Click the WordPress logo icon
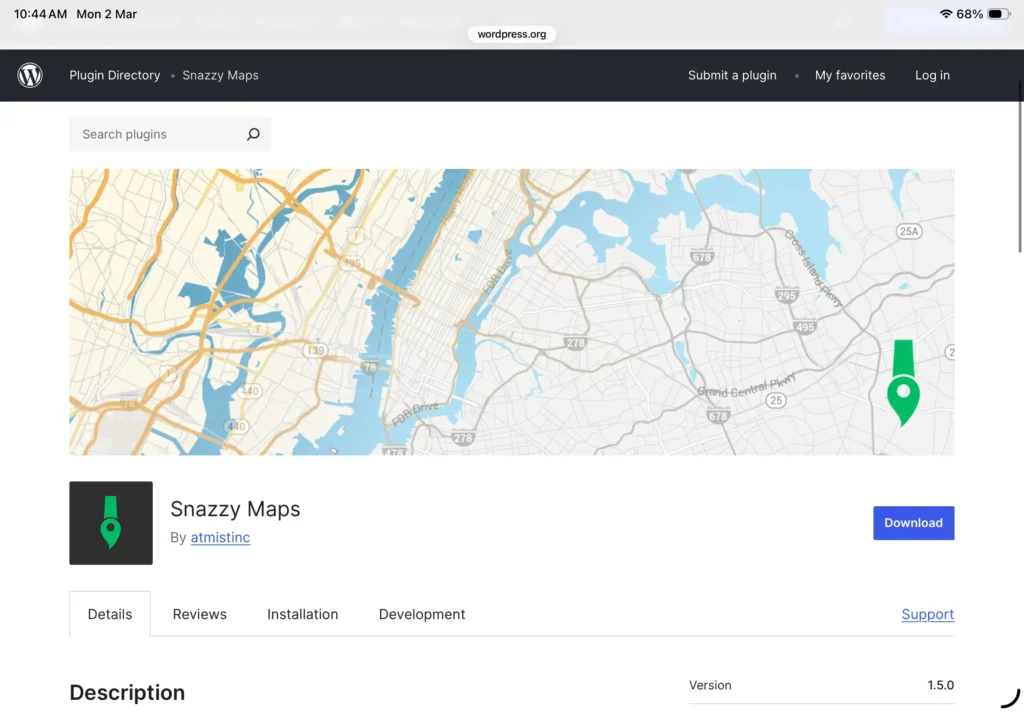 29,75
